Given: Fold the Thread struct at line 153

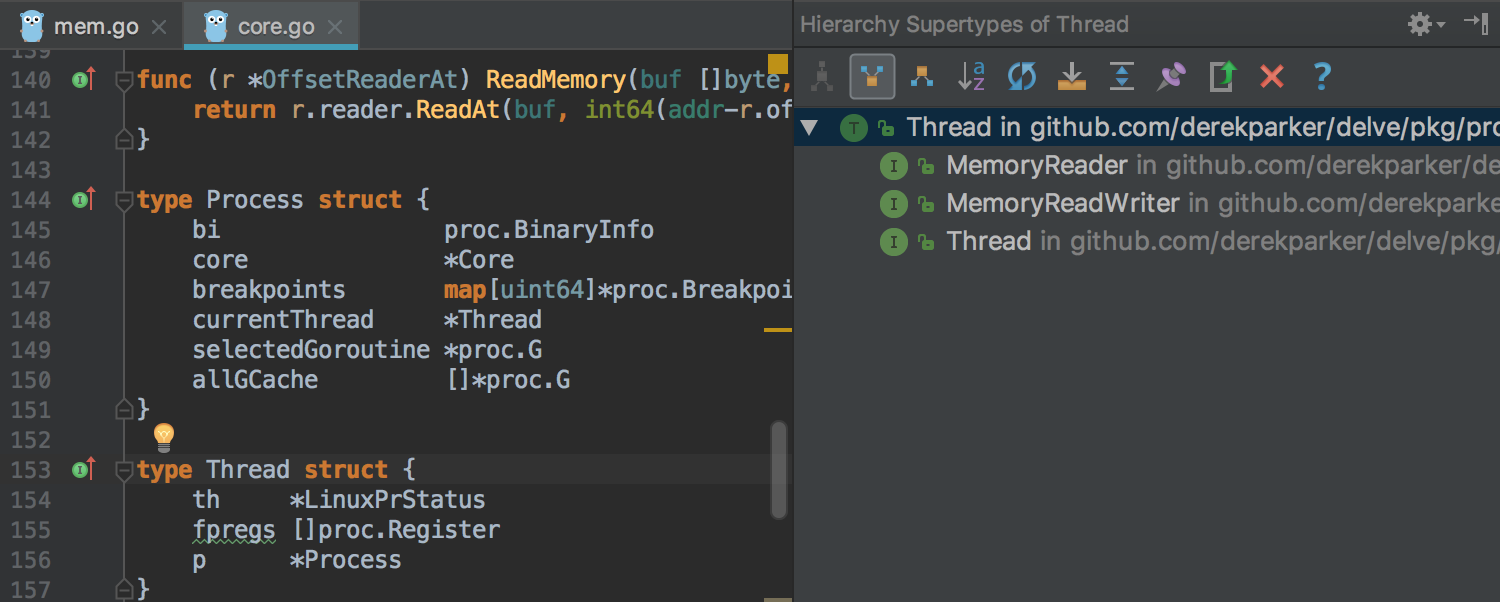Looking at the screenshot, I should coord(125,470).
